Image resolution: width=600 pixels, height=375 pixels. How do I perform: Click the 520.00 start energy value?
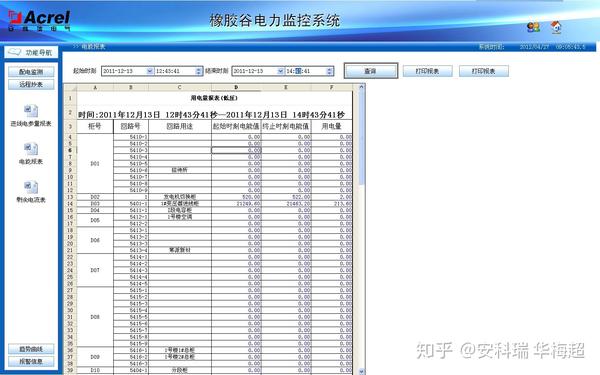click(x=236, y=197)
